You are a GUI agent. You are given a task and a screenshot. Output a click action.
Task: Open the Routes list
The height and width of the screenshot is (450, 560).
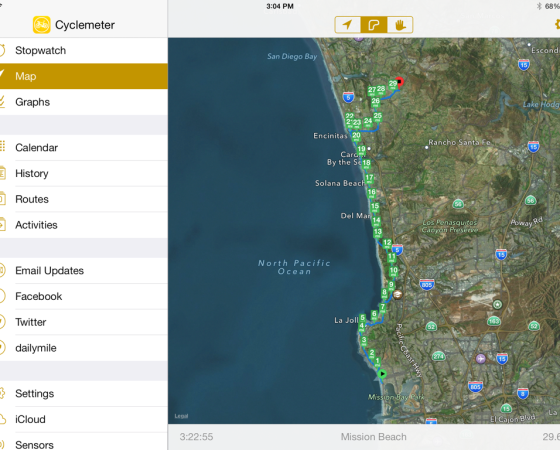[84, 199]
